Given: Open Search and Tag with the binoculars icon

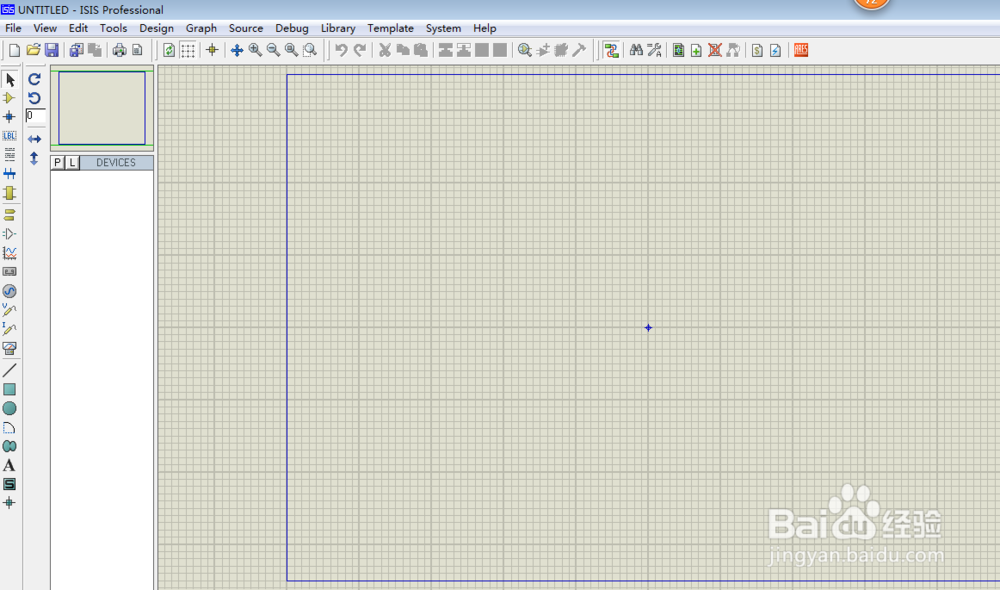Looking at the screenshot, I should pyautogui.click(x=636, y=50).
